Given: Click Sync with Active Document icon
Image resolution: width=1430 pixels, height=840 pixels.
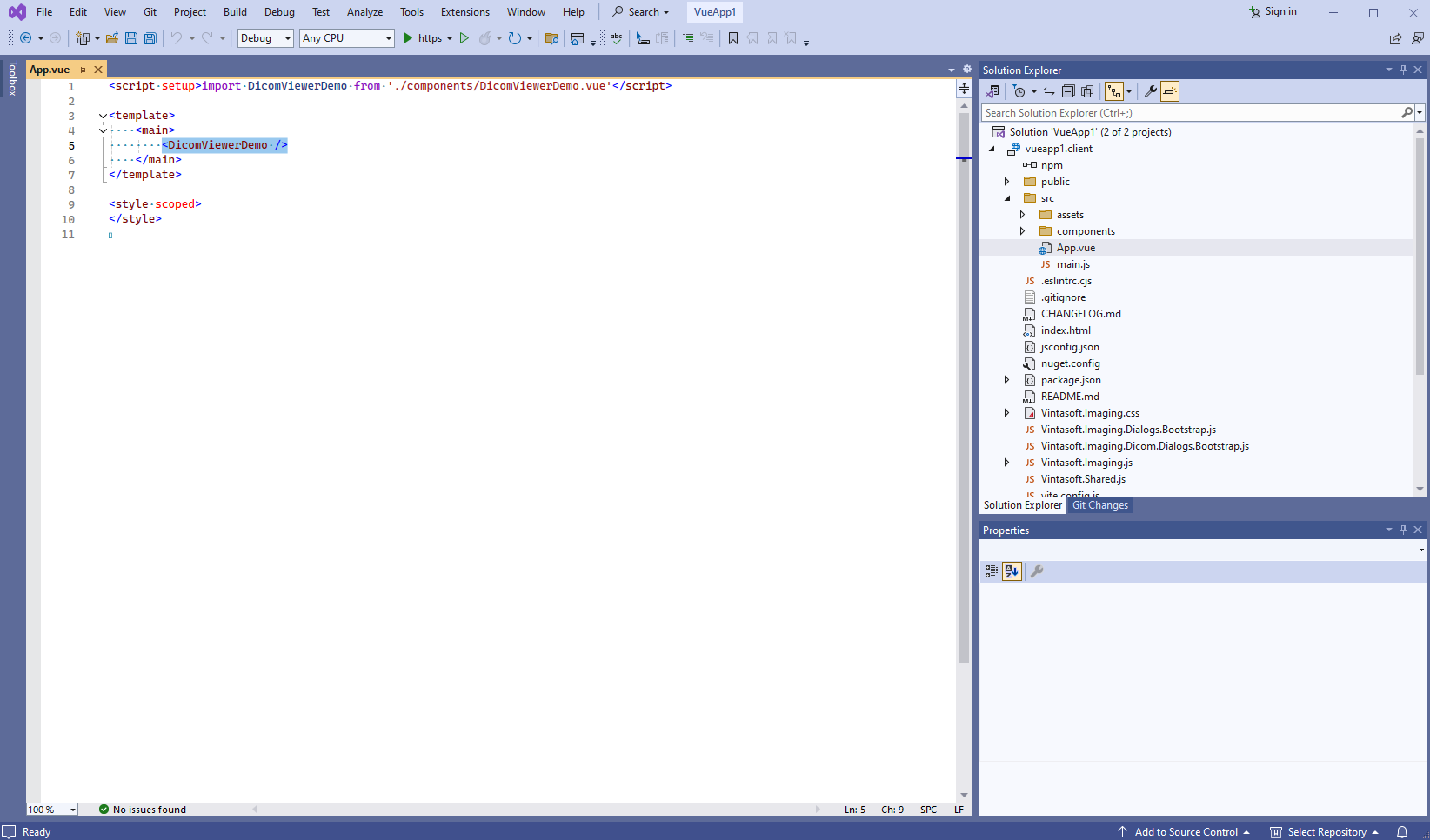Looking at the screenshot, I should pyautogui.click(x=1049, y=91).
